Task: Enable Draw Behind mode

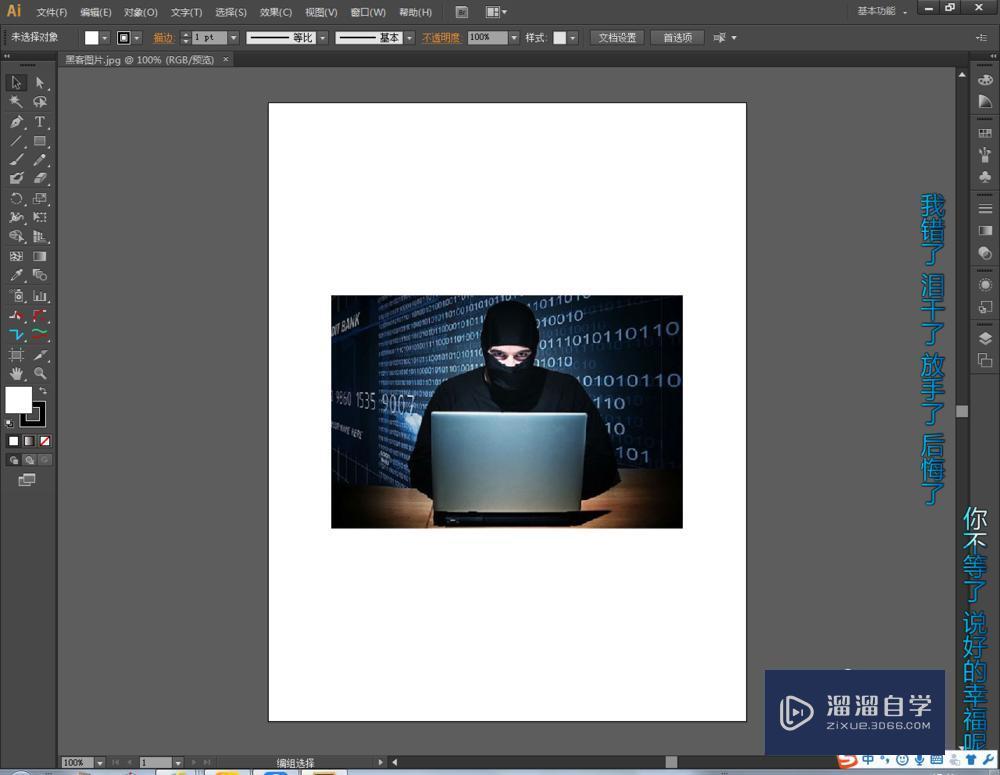Action: 29,460
